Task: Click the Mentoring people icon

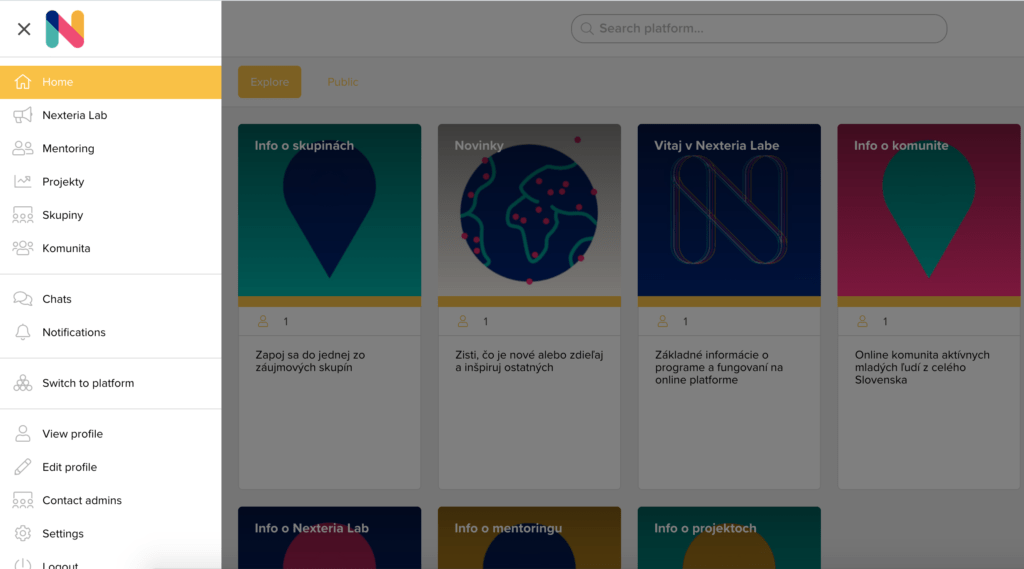Action: pos(22,148)
